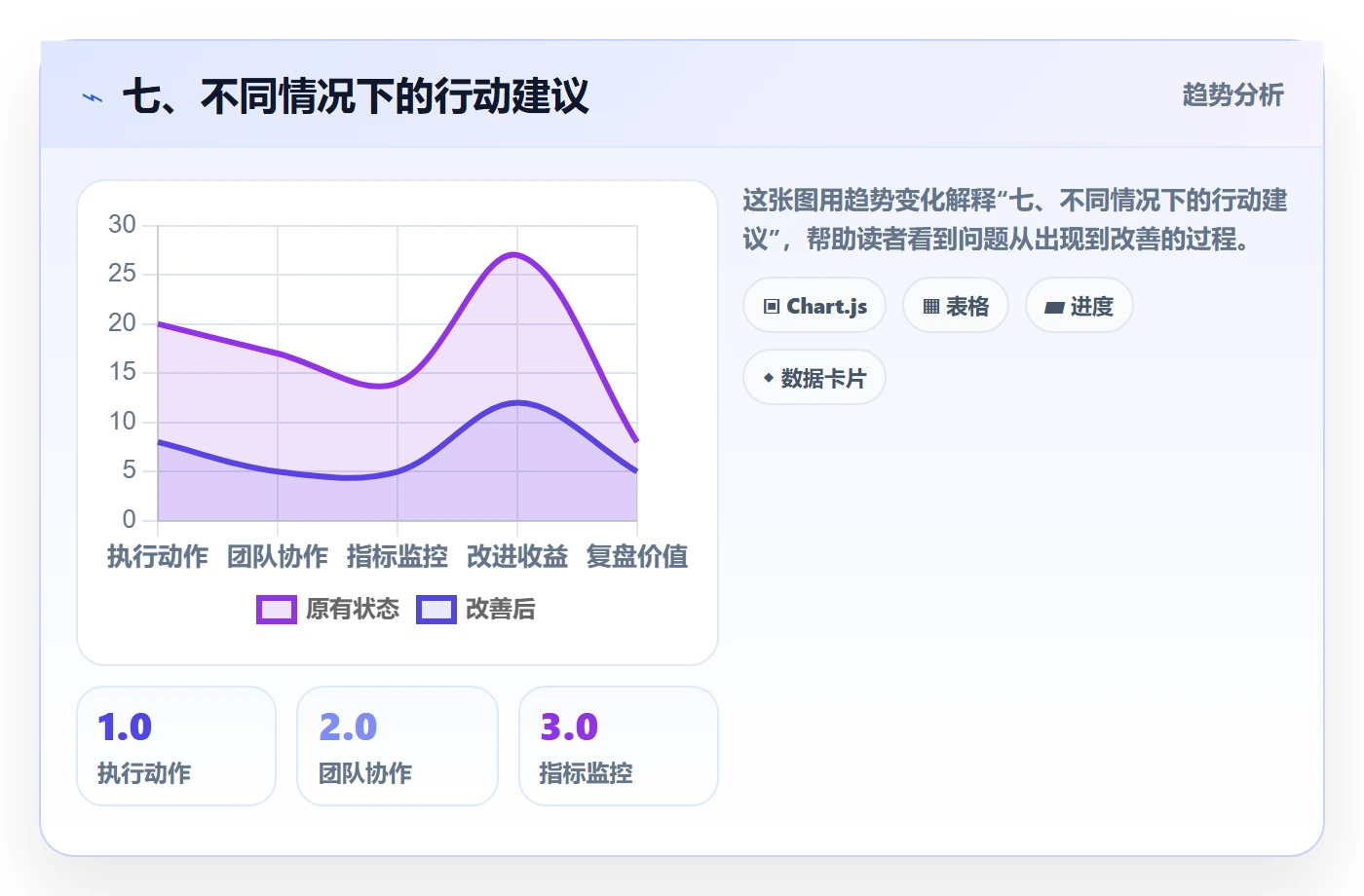1364x896 pixels.
Task: Click the Chart.js tag icon
Action: point(772,307)
